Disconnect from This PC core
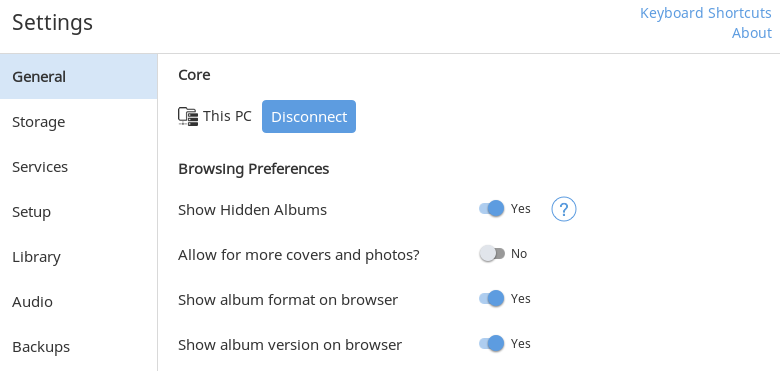This screenshot has width=780, height=371. (x=309, y=116)
